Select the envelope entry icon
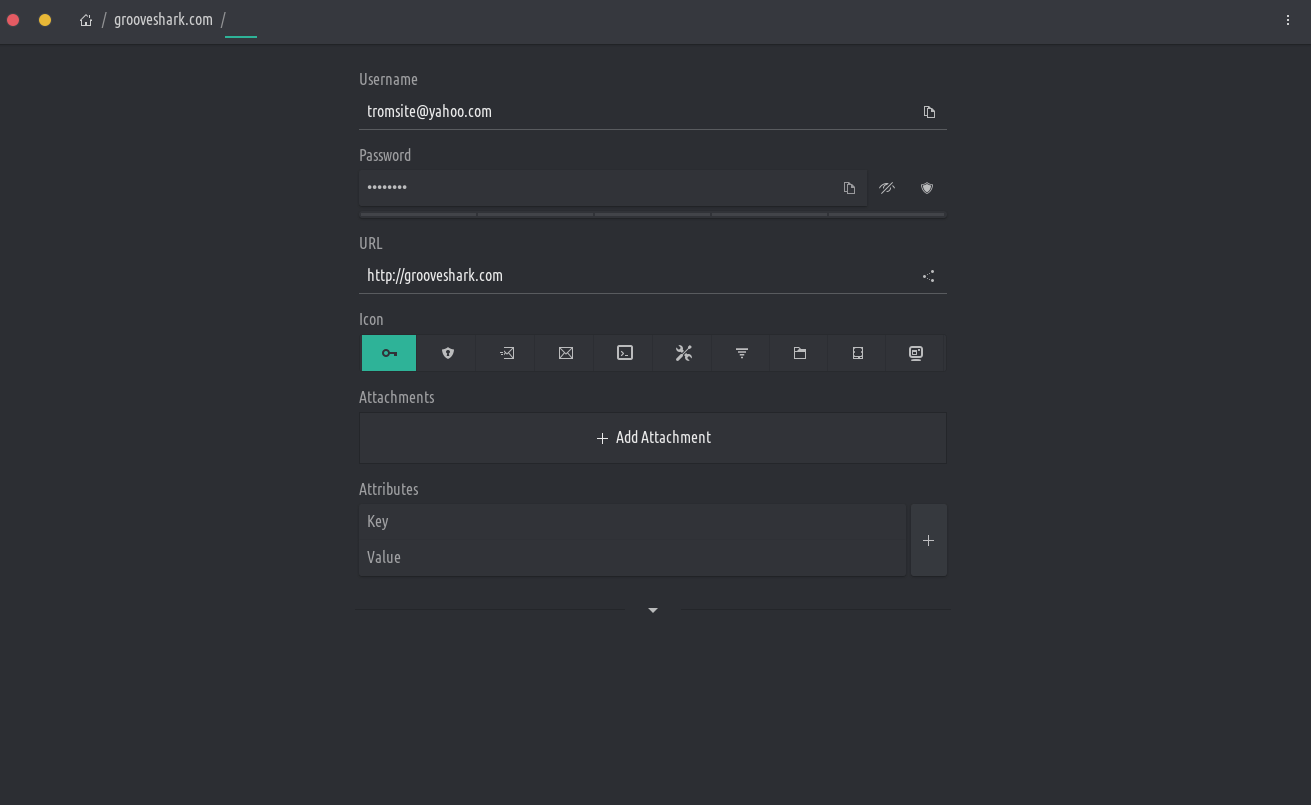1311x805 pixels. tap(566, 353)
